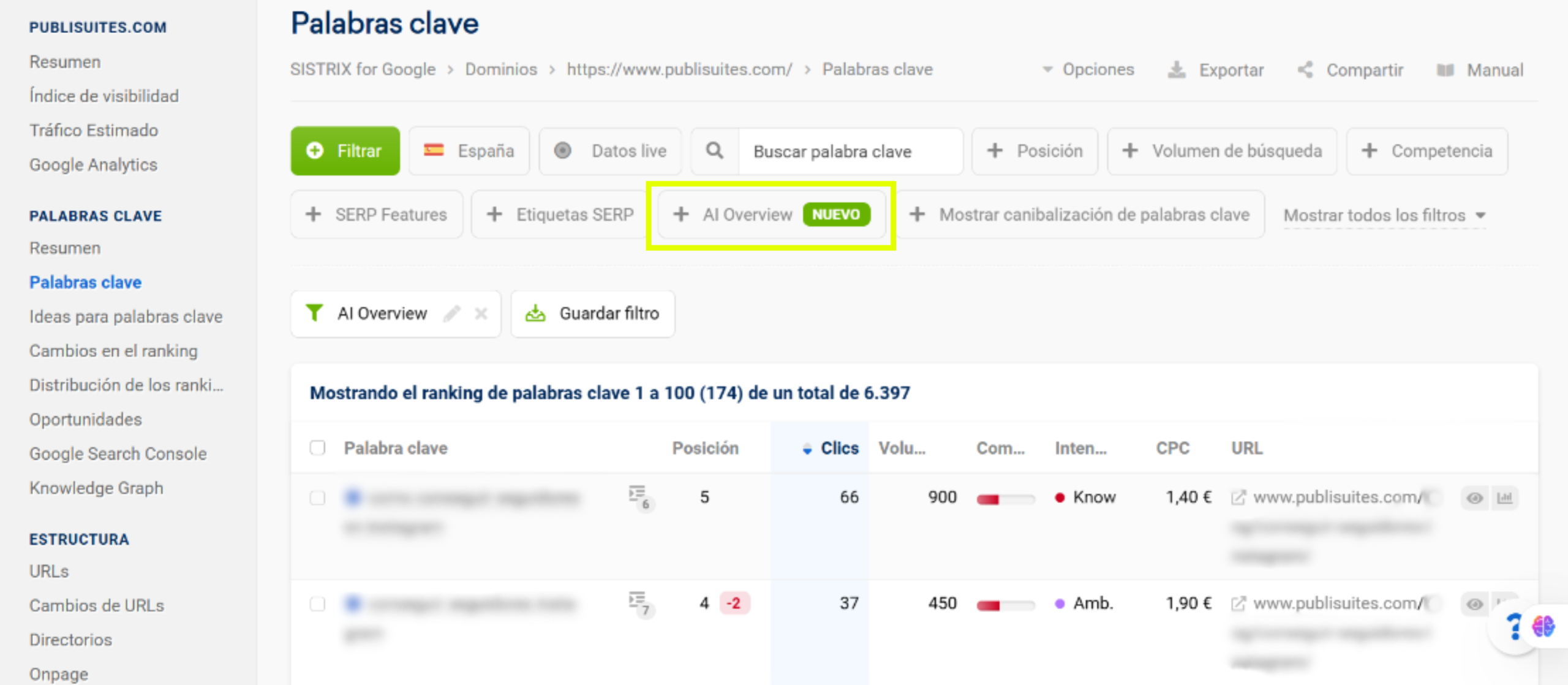
Task: Click the eye icon in first keyword row
Action: click(x=1474, y=498)
